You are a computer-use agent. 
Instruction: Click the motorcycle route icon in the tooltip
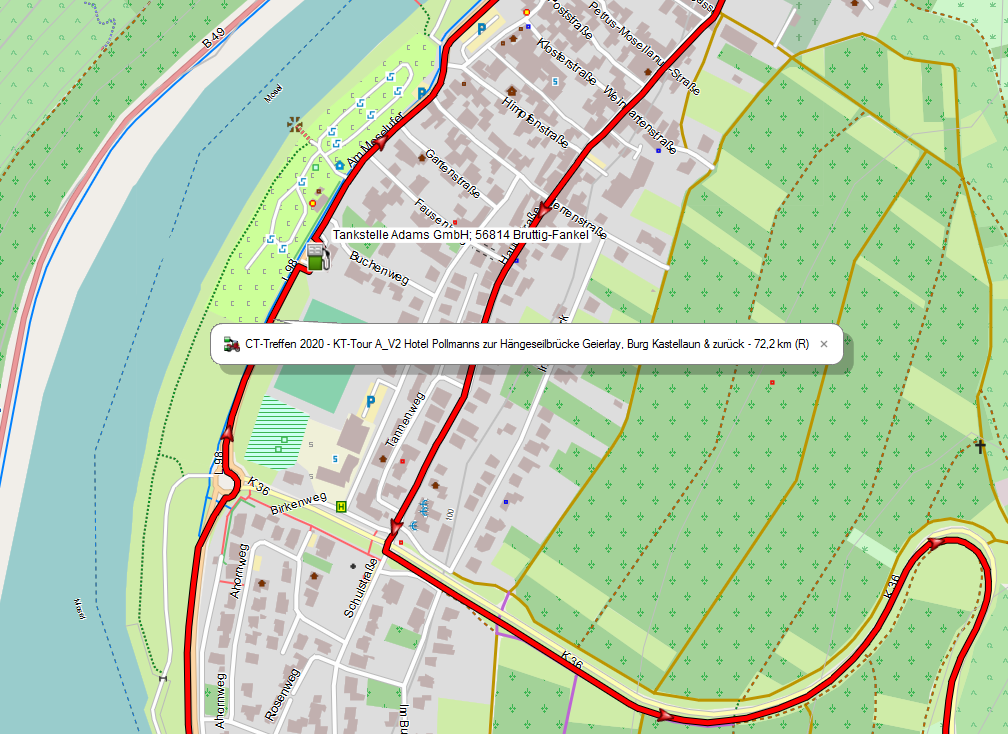(x=231, y=345)
